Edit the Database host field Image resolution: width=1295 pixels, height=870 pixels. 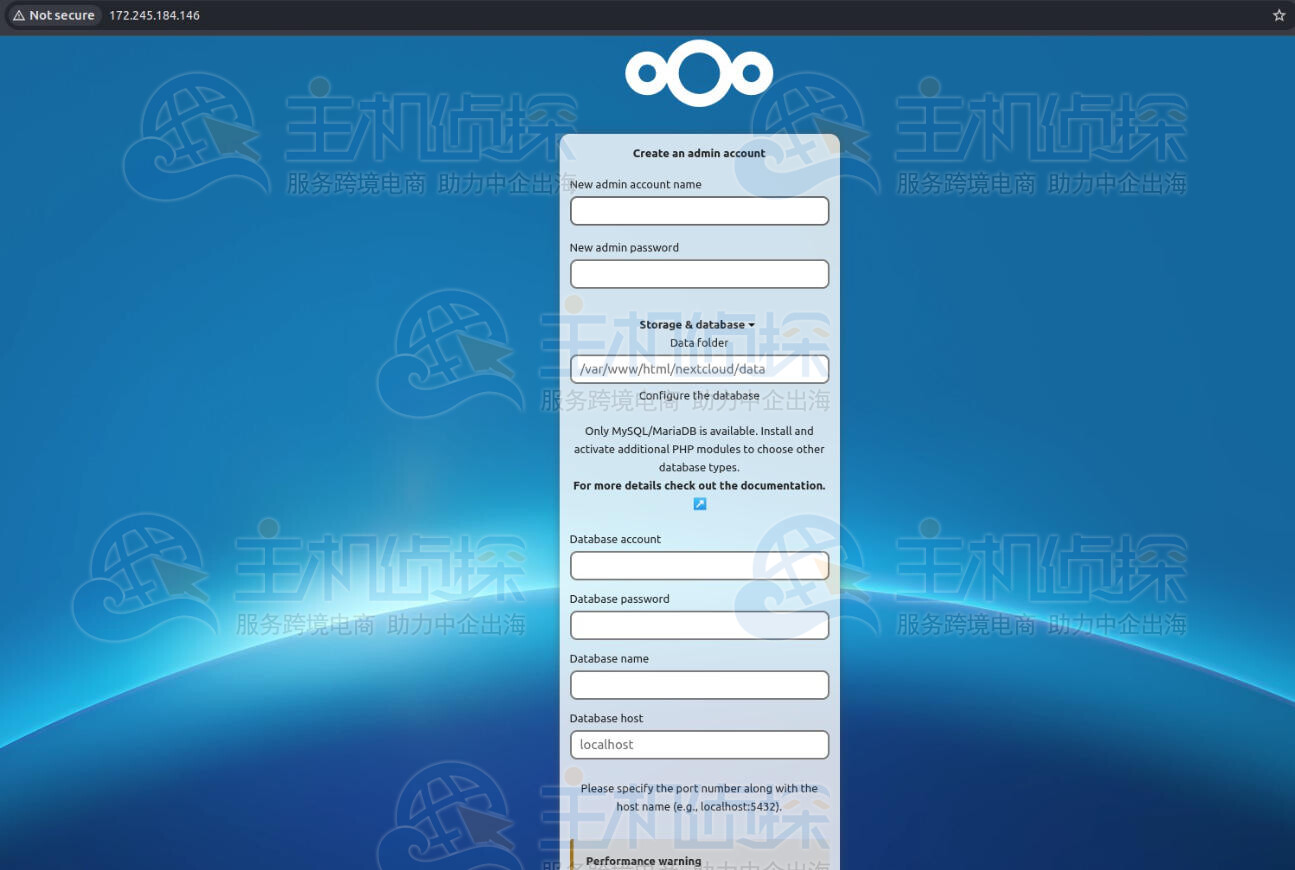pos(699,745)
